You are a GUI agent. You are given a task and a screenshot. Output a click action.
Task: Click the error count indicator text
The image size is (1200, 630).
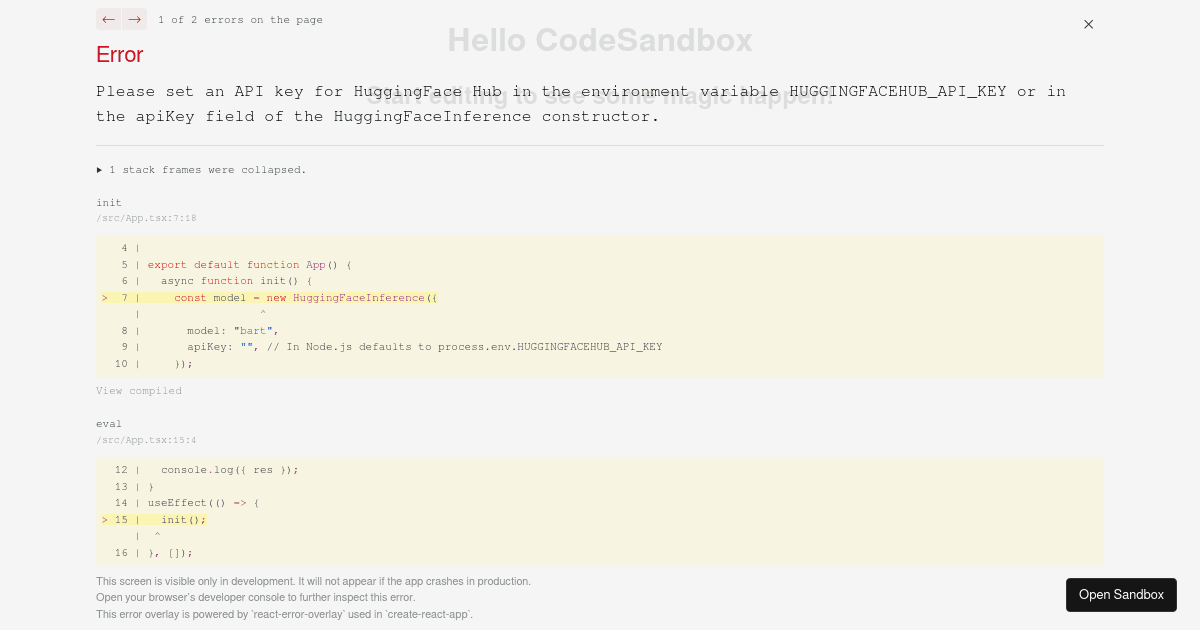[x=240, y=19]
